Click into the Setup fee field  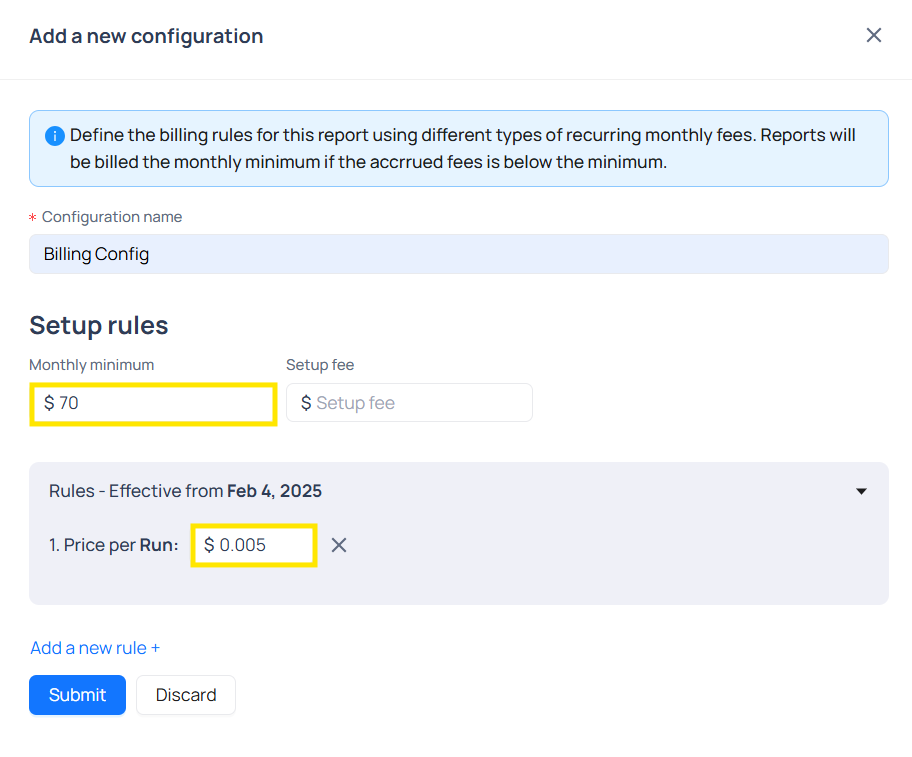click(x=420, y=403)
